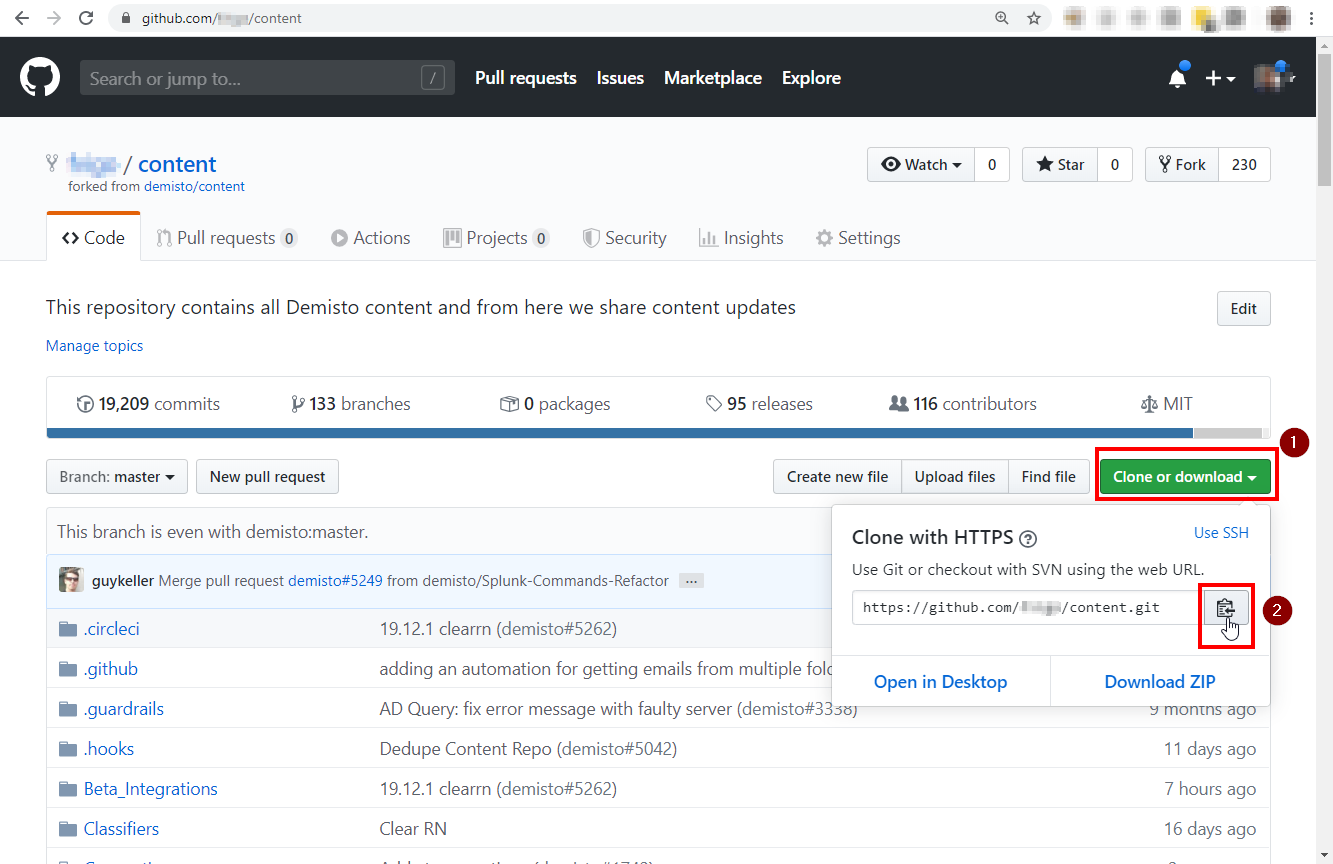Expand the commit message with the ellipsis icon

pos(690,580)
